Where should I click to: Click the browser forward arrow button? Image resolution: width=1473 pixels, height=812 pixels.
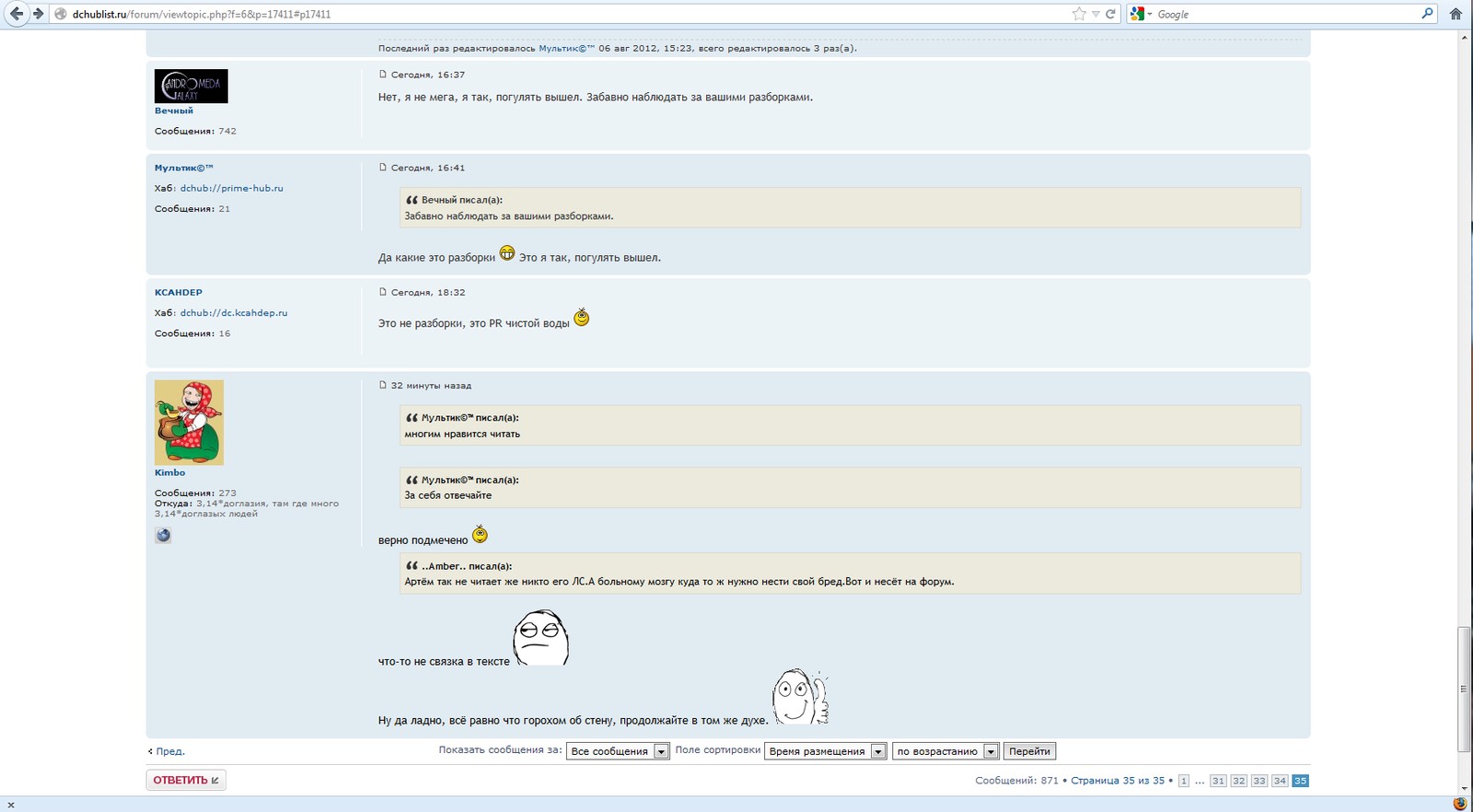[x=38, y=14]
